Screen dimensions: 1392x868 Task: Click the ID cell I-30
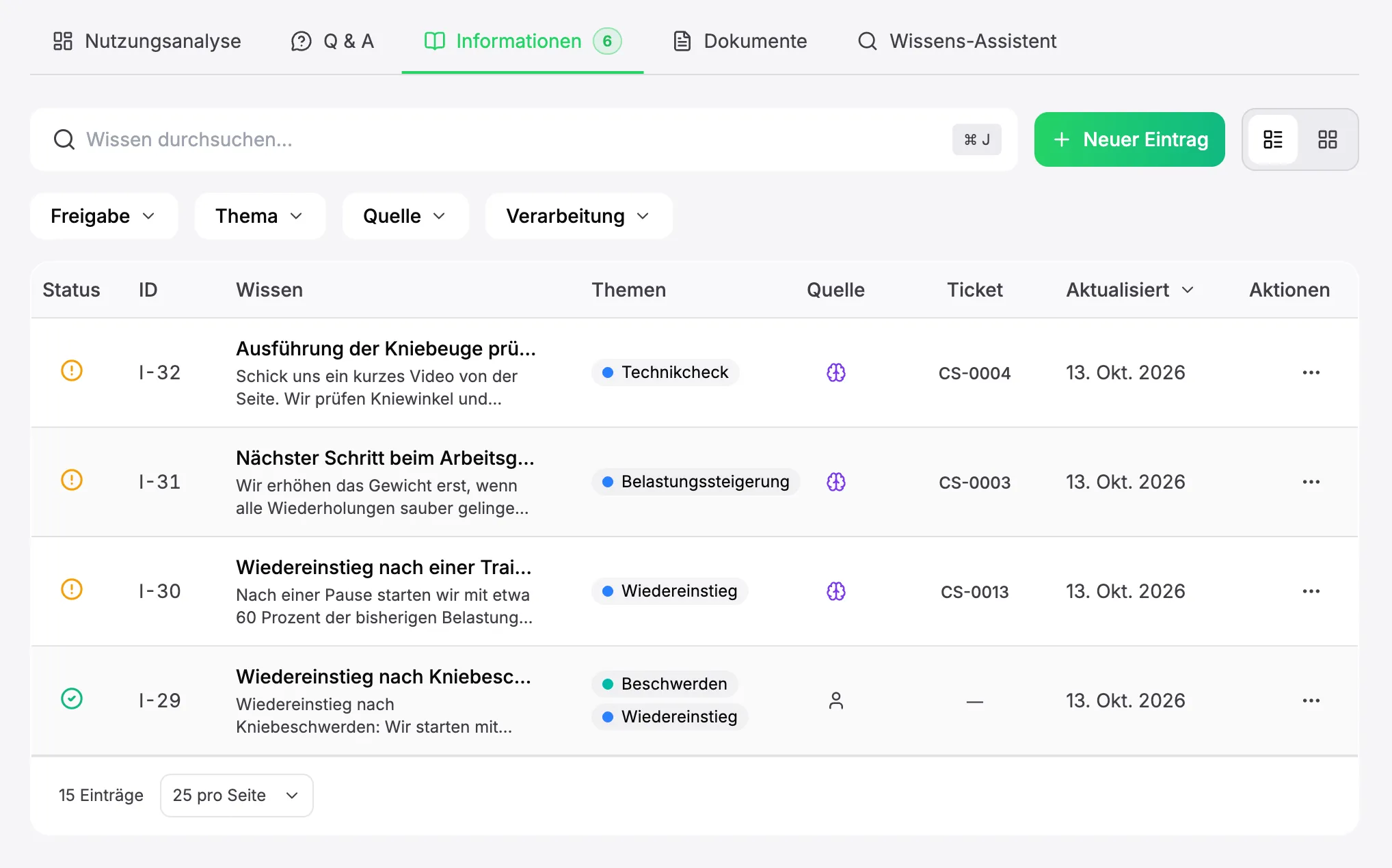pos(159,591)
